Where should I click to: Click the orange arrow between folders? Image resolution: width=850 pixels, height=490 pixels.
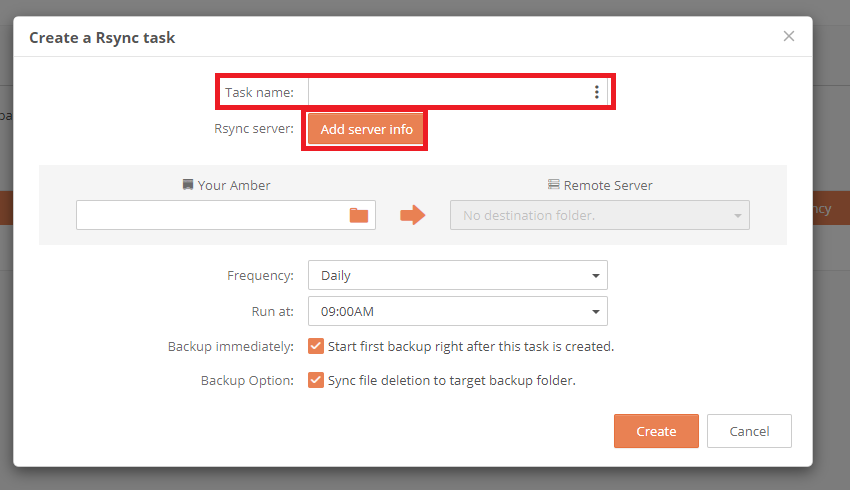click(x=413, y=215)
